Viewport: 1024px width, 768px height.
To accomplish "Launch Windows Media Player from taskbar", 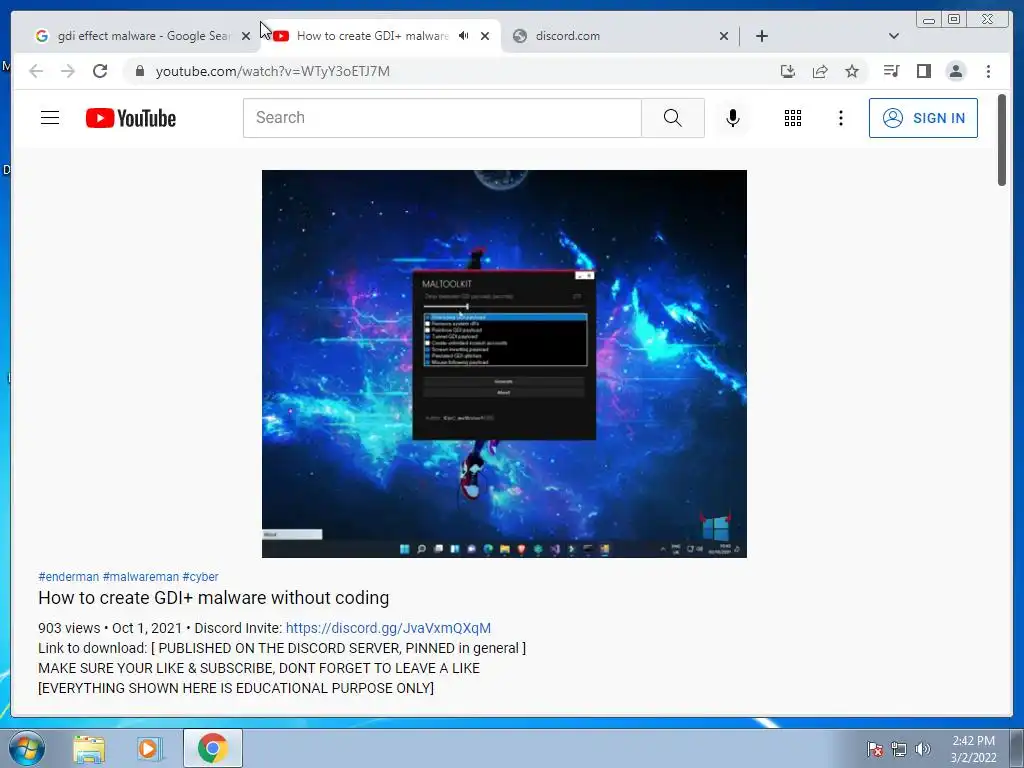I will 150,748.
